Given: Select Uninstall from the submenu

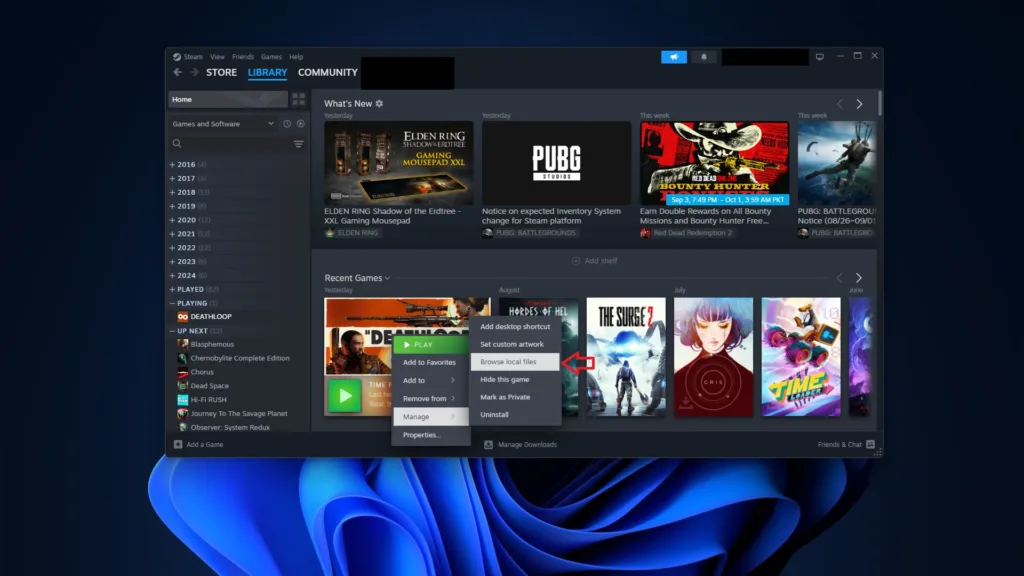Looking at the screenshot, I should (x=515, y=415).
